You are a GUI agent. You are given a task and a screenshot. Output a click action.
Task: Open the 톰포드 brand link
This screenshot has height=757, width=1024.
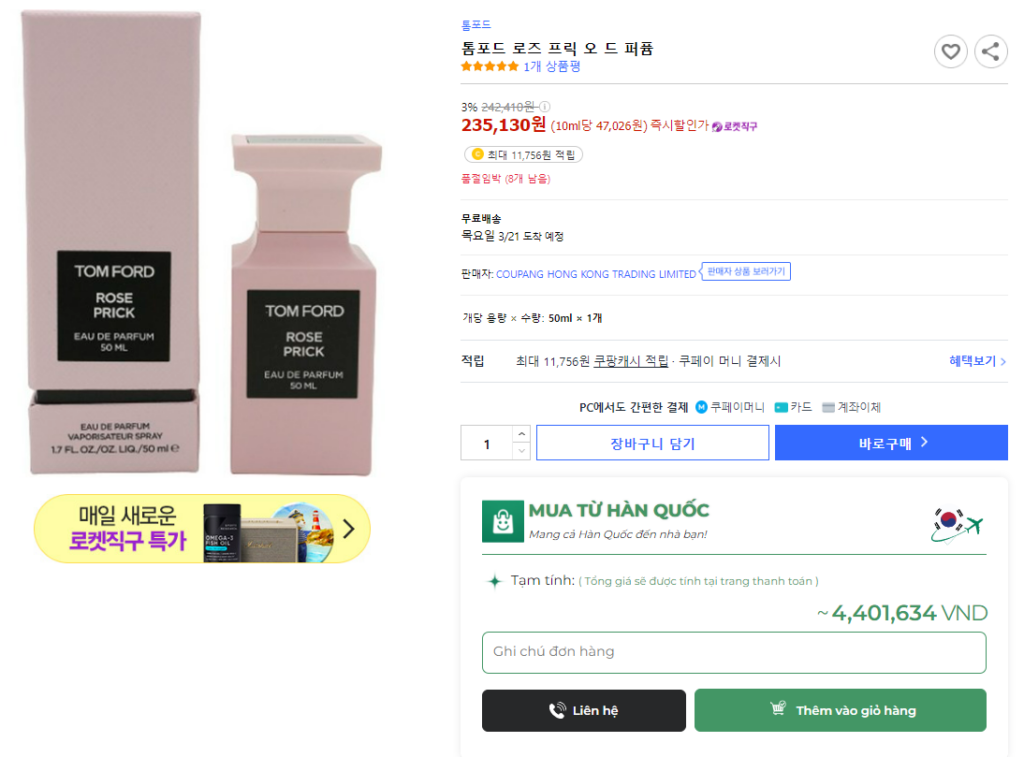pyautogui.click(x=476, y=25)
